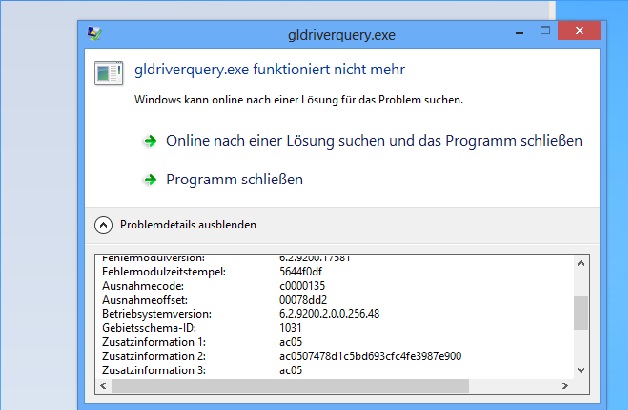Click the Zusatzinformation 1 label
628x410 pixels.
tap(154, 342)
